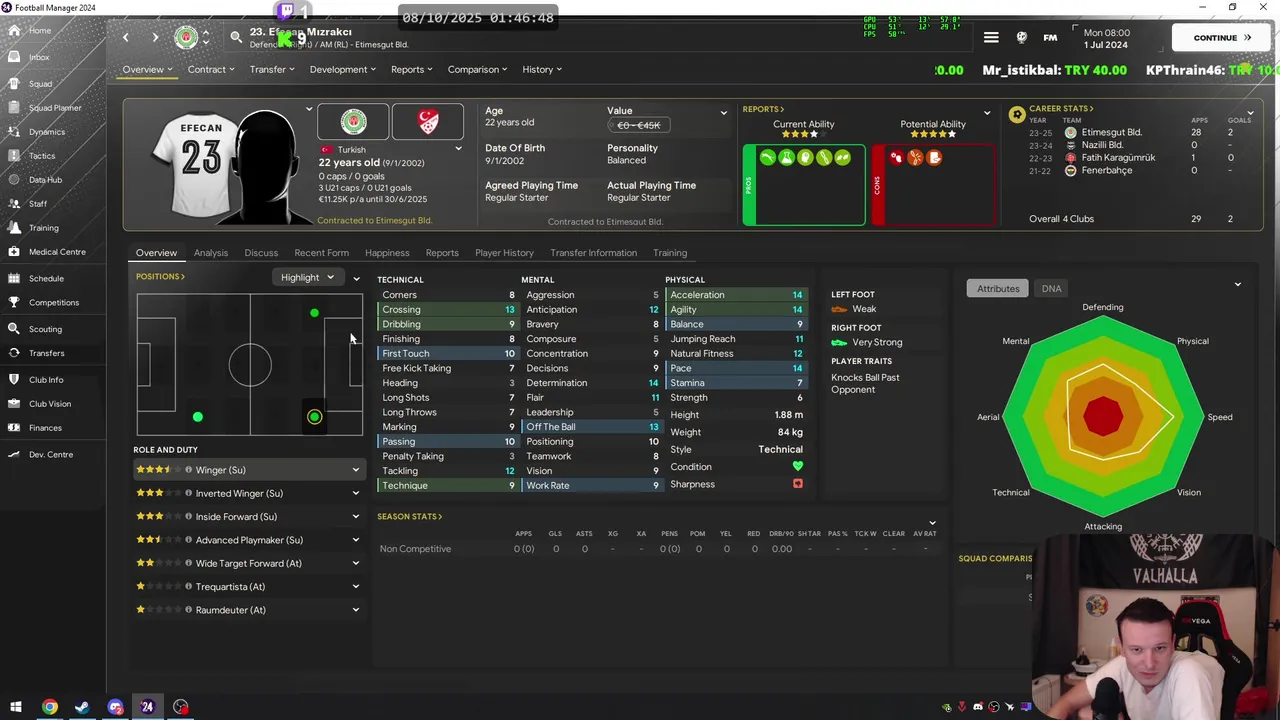Open the History dropdown menu
Viewport: 1280px width, 720px height.
click(542, 70)
